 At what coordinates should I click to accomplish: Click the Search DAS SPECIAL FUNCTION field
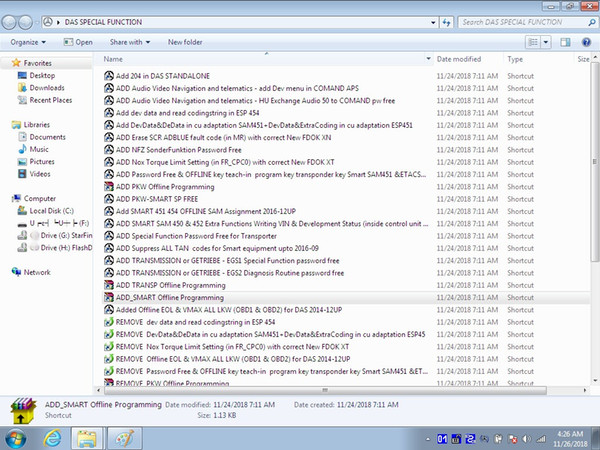pos(523,22)
